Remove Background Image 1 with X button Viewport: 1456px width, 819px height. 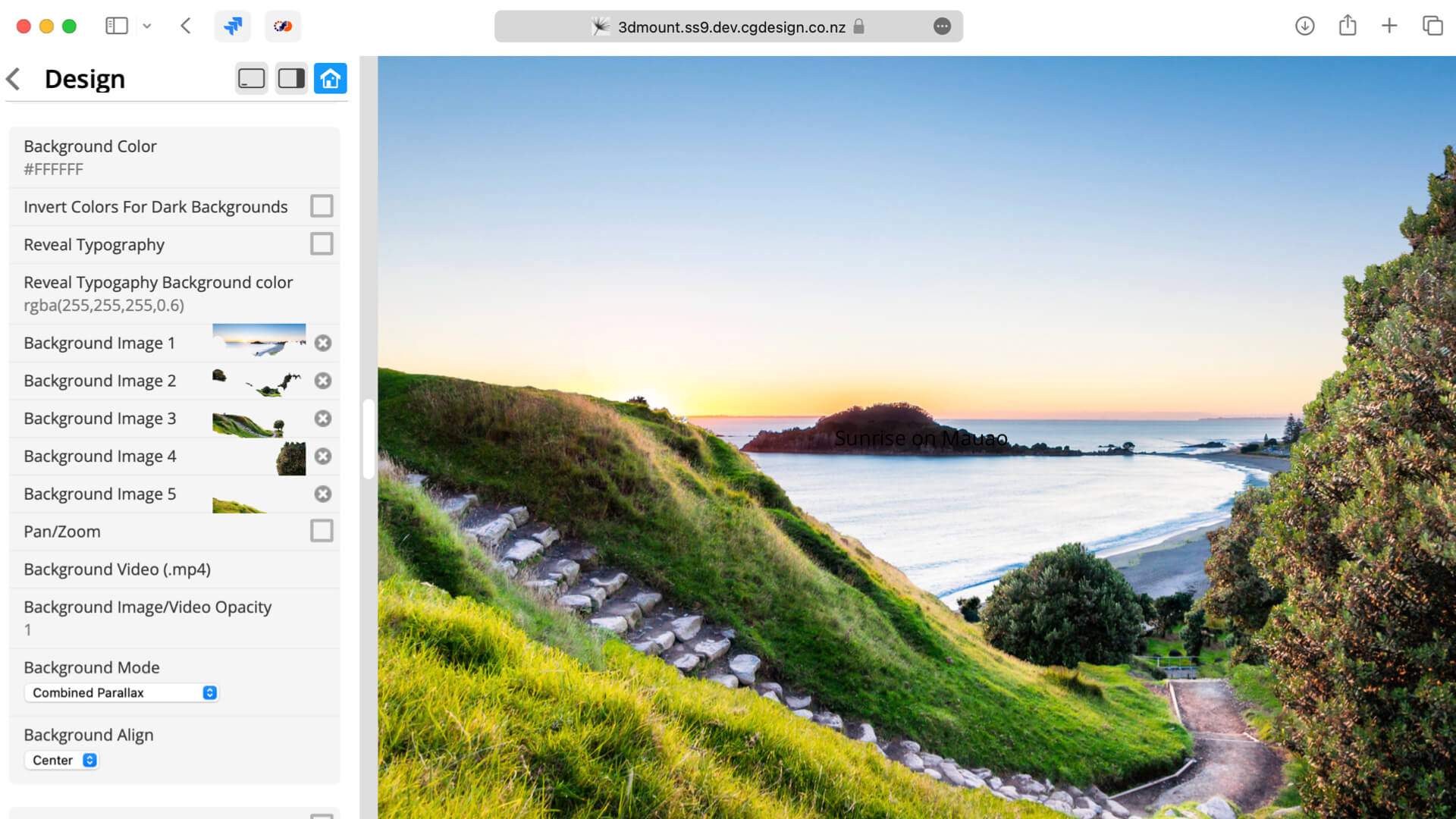pyautogui.click(x=323, y=342)
